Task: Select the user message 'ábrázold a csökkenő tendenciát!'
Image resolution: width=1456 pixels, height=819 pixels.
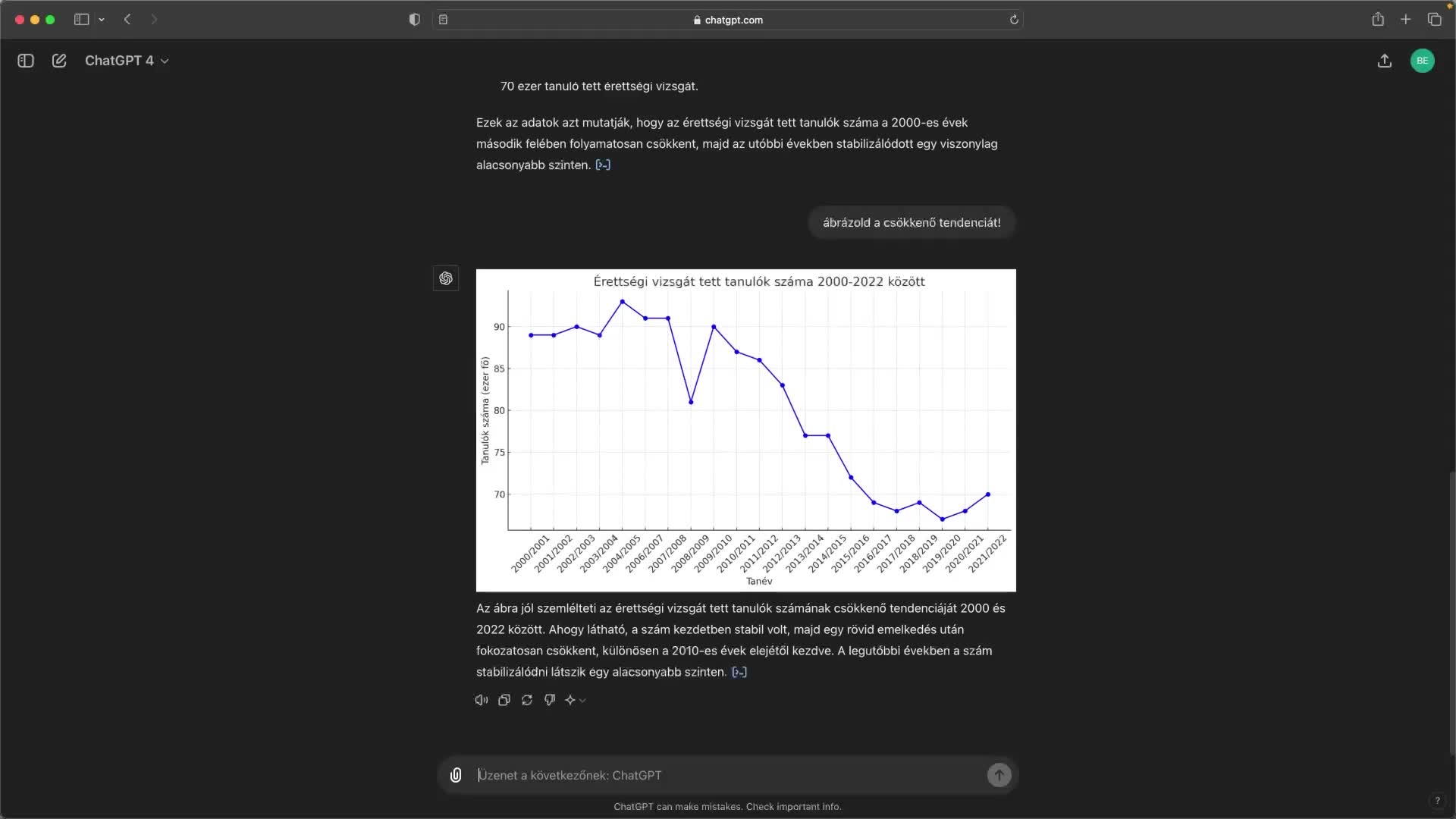Action: [912, 223]
